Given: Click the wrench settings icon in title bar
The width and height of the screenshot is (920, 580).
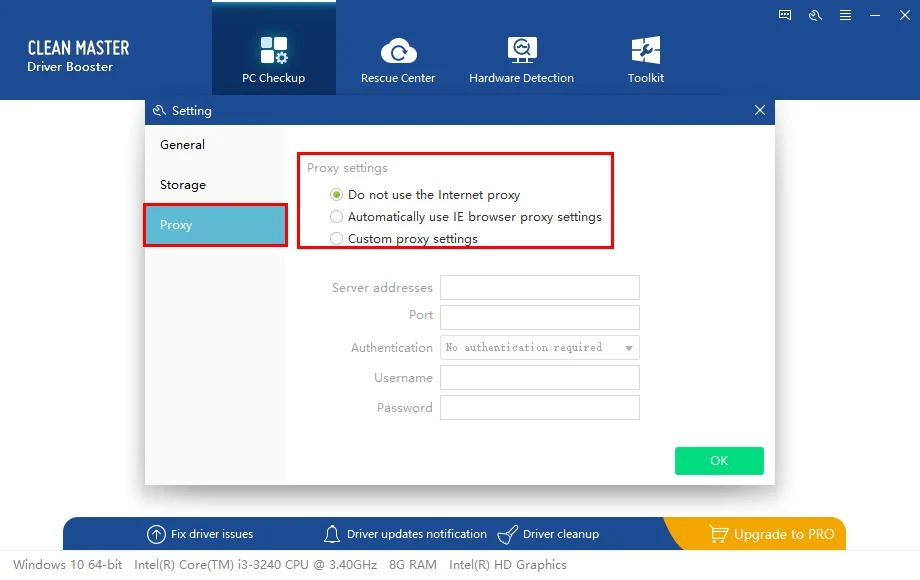Looking at the screenshot, I should point(815,15).
